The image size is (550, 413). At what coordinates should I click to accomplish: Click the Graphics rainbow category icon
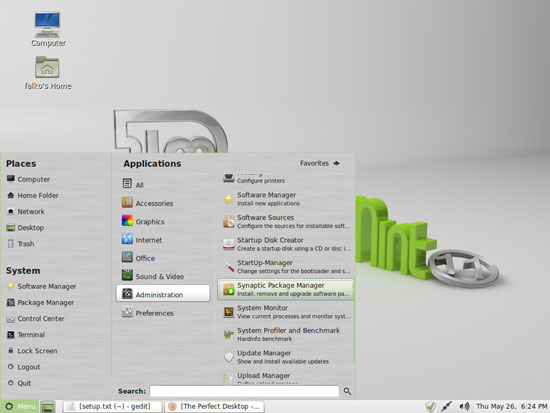pyautogui.click(x=127, y=221)
